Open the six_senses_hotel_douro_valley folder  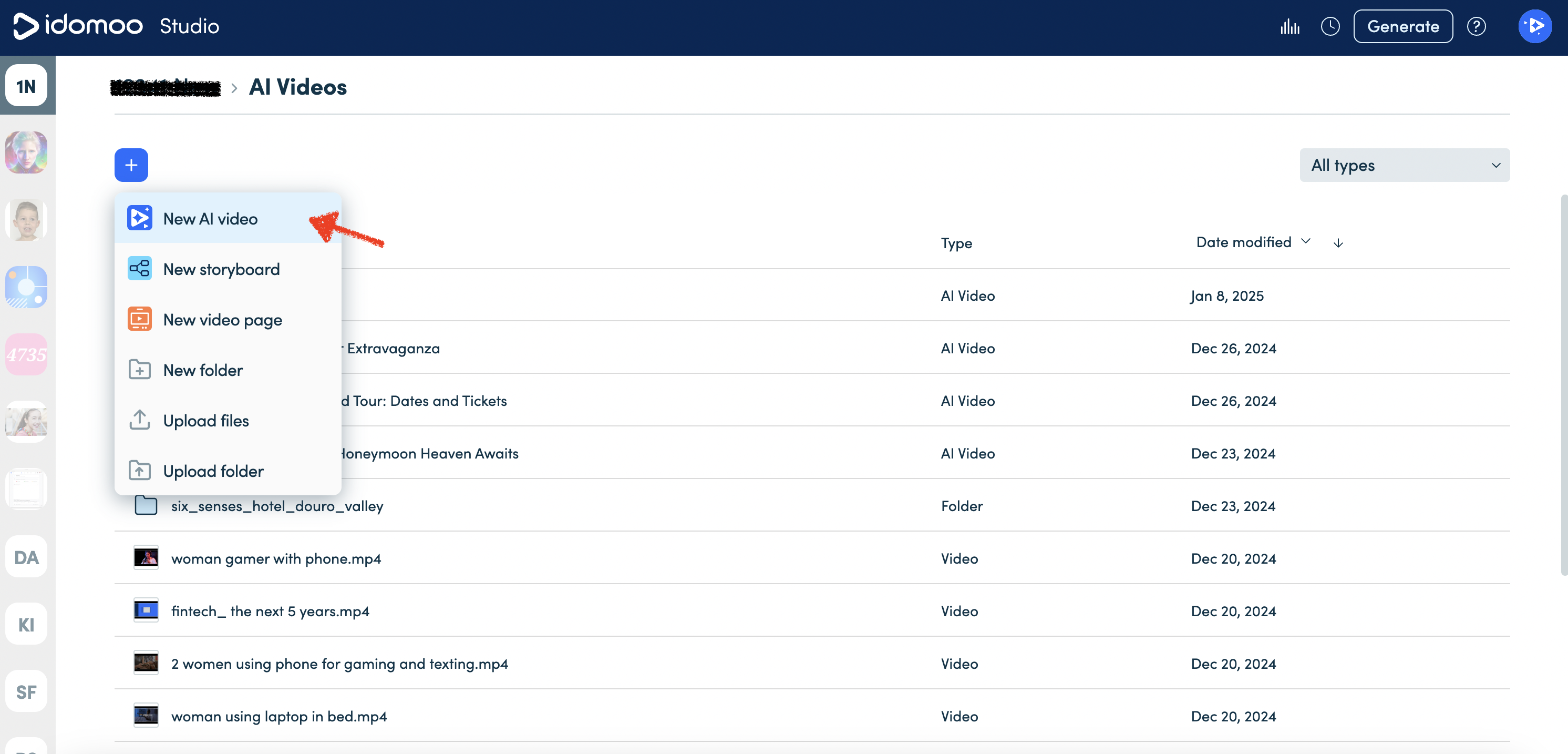pyautogui.click(x=277, y=506)
